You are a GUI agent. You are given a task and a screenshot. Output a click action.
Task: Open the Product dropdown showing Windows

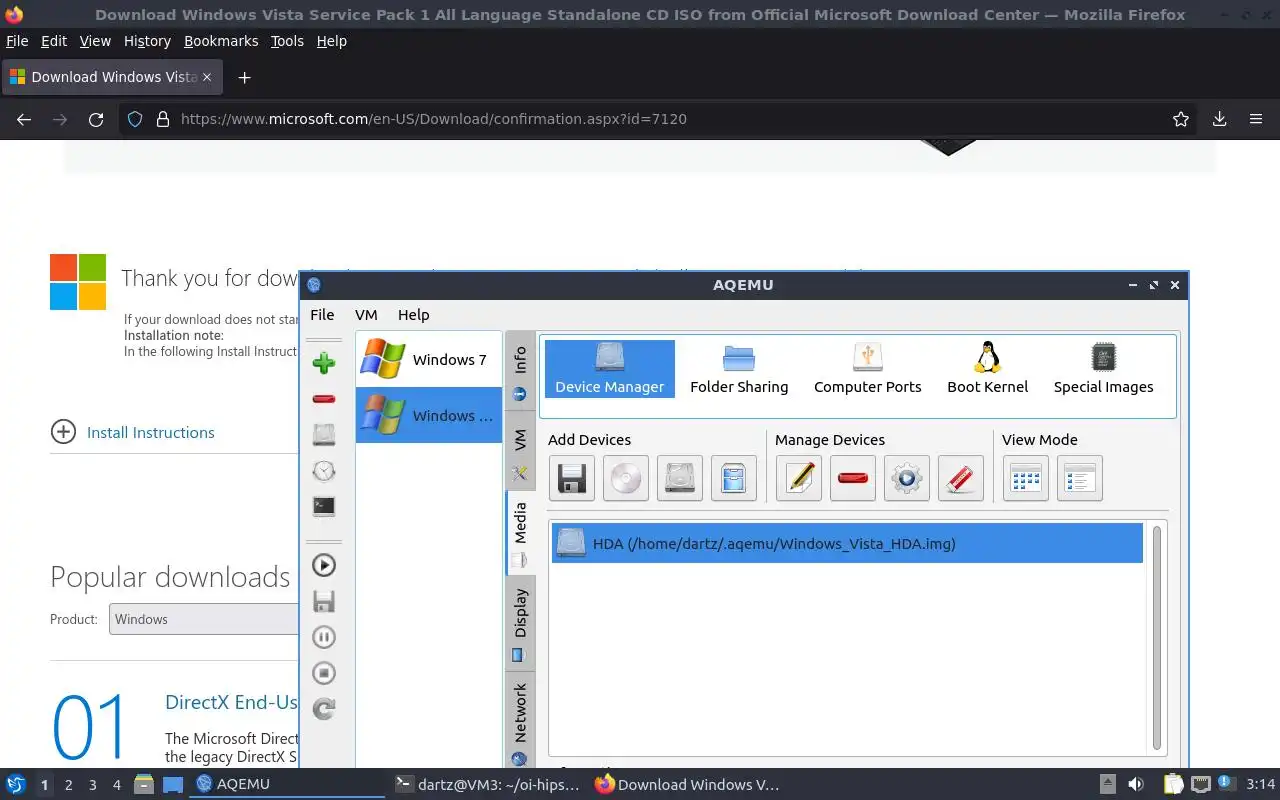pos(205,619)
